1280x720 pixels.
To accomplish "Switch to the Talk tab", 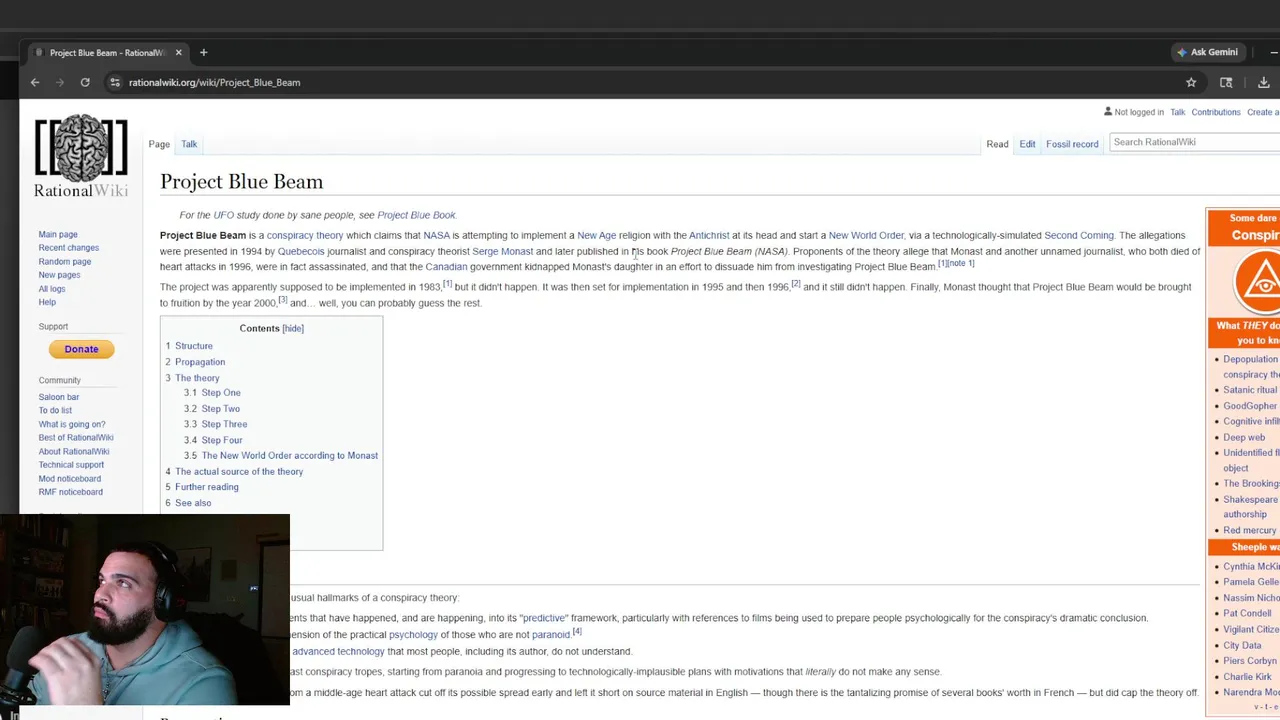I will click(x=189, y=144).
